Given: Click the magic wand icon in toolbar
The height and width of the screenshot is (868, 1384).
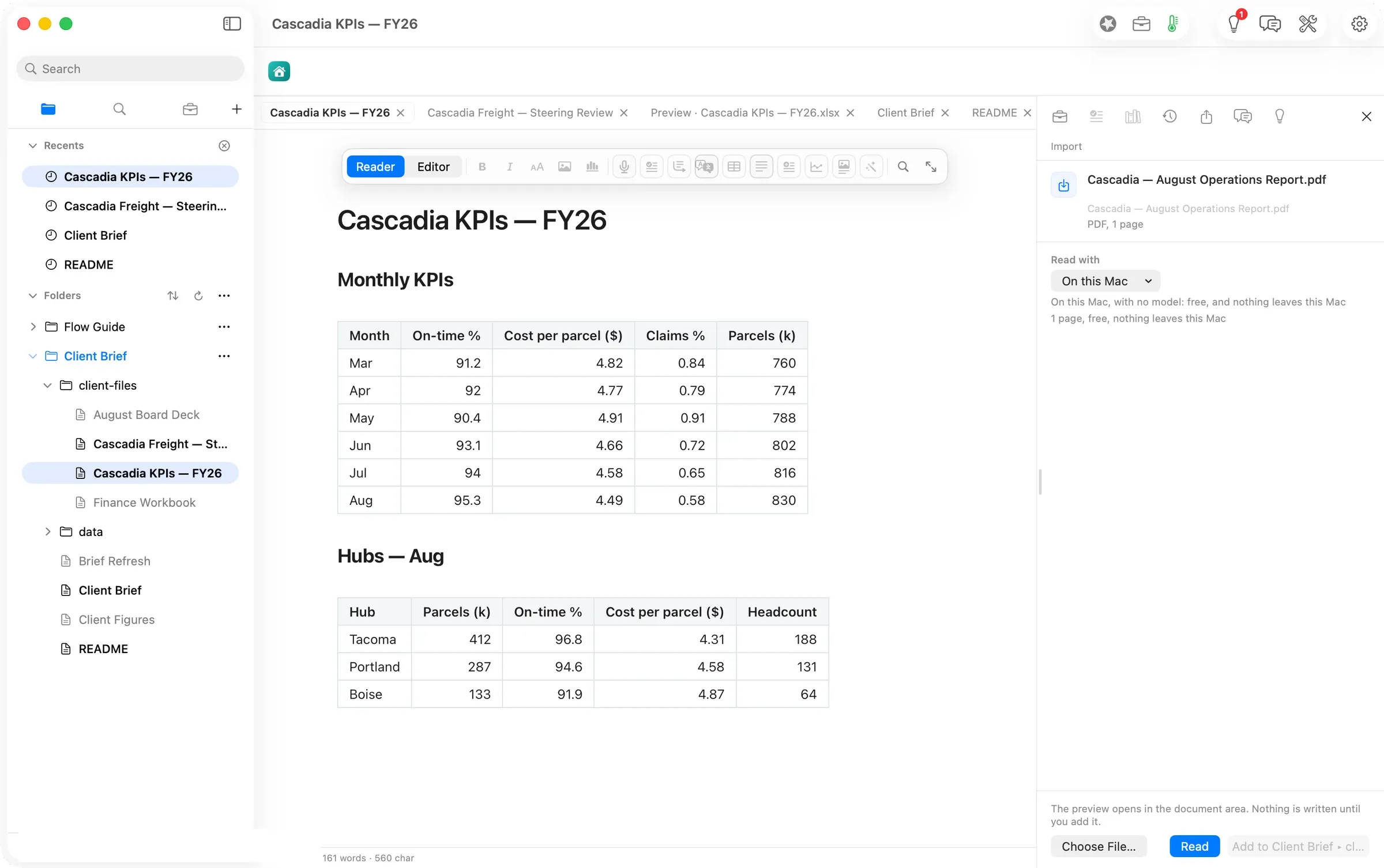Looking at the screenshot, I should click(x=871, y=167).
